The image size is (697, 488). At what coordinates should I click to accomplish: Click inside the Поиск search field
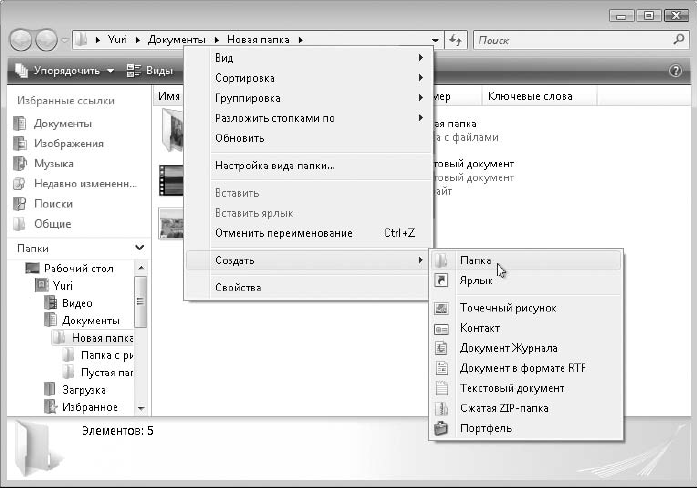pyautogui.click(x=573, y=40)
